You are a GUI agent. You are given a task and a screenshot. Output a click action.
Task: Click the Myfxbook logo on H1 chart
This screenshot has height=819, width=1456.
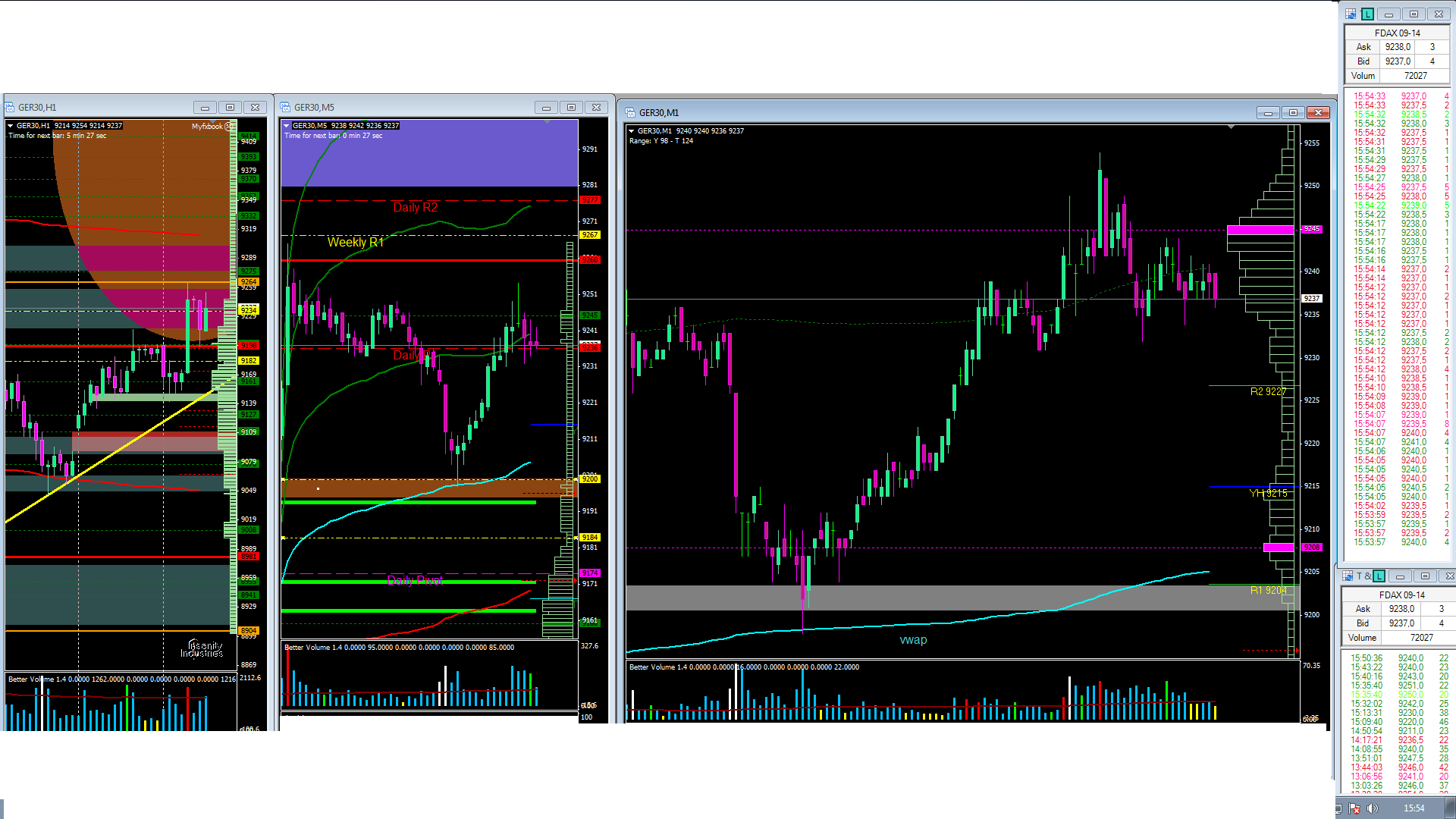click(x=212, y=127)
